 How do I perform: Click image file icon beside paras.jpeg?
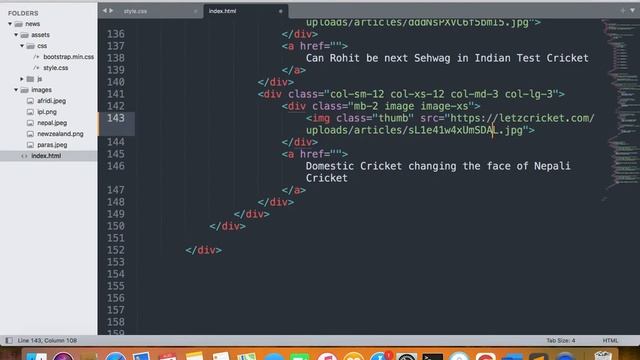tap(30, 145)
